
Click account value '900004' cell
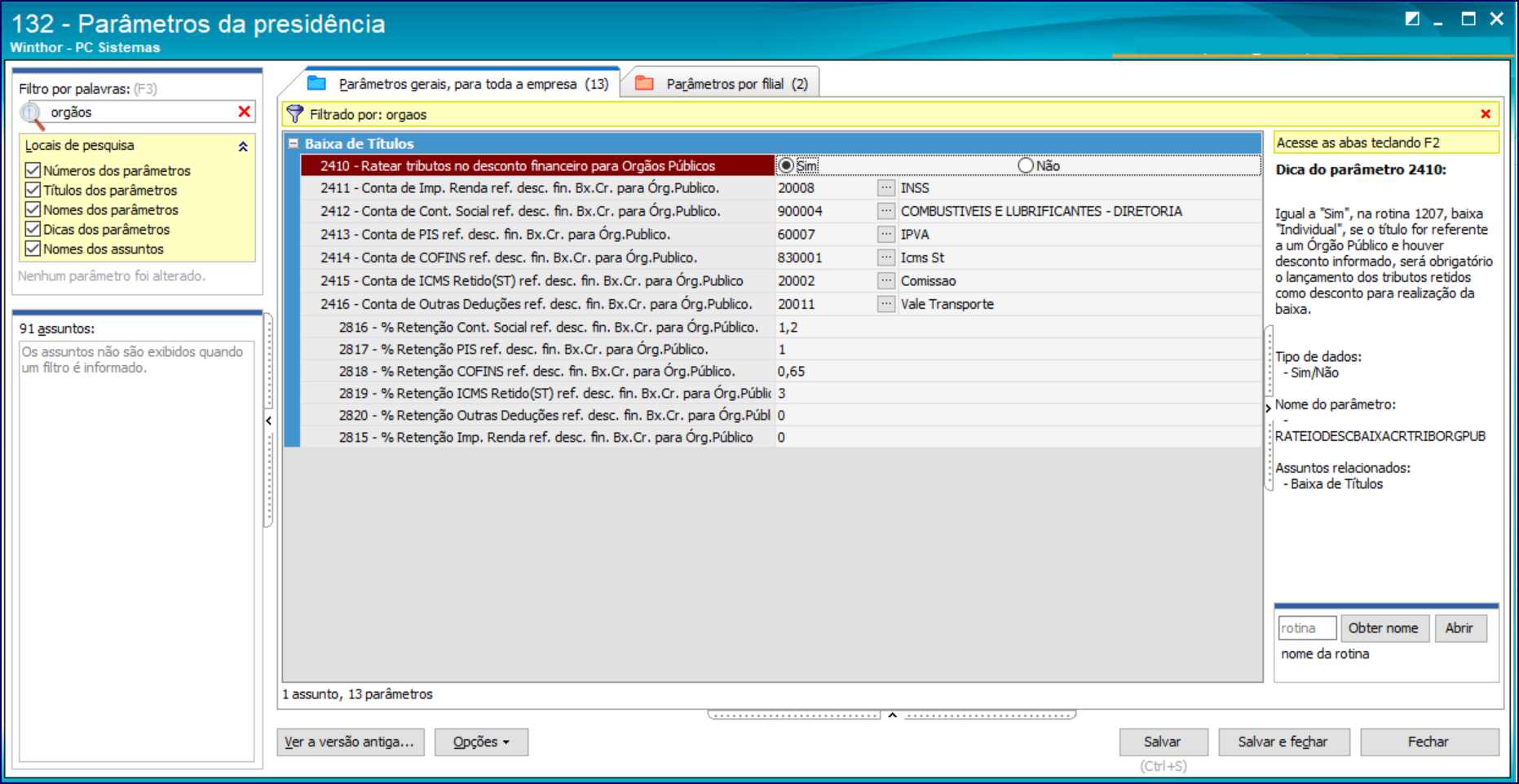tap(826, 211)
